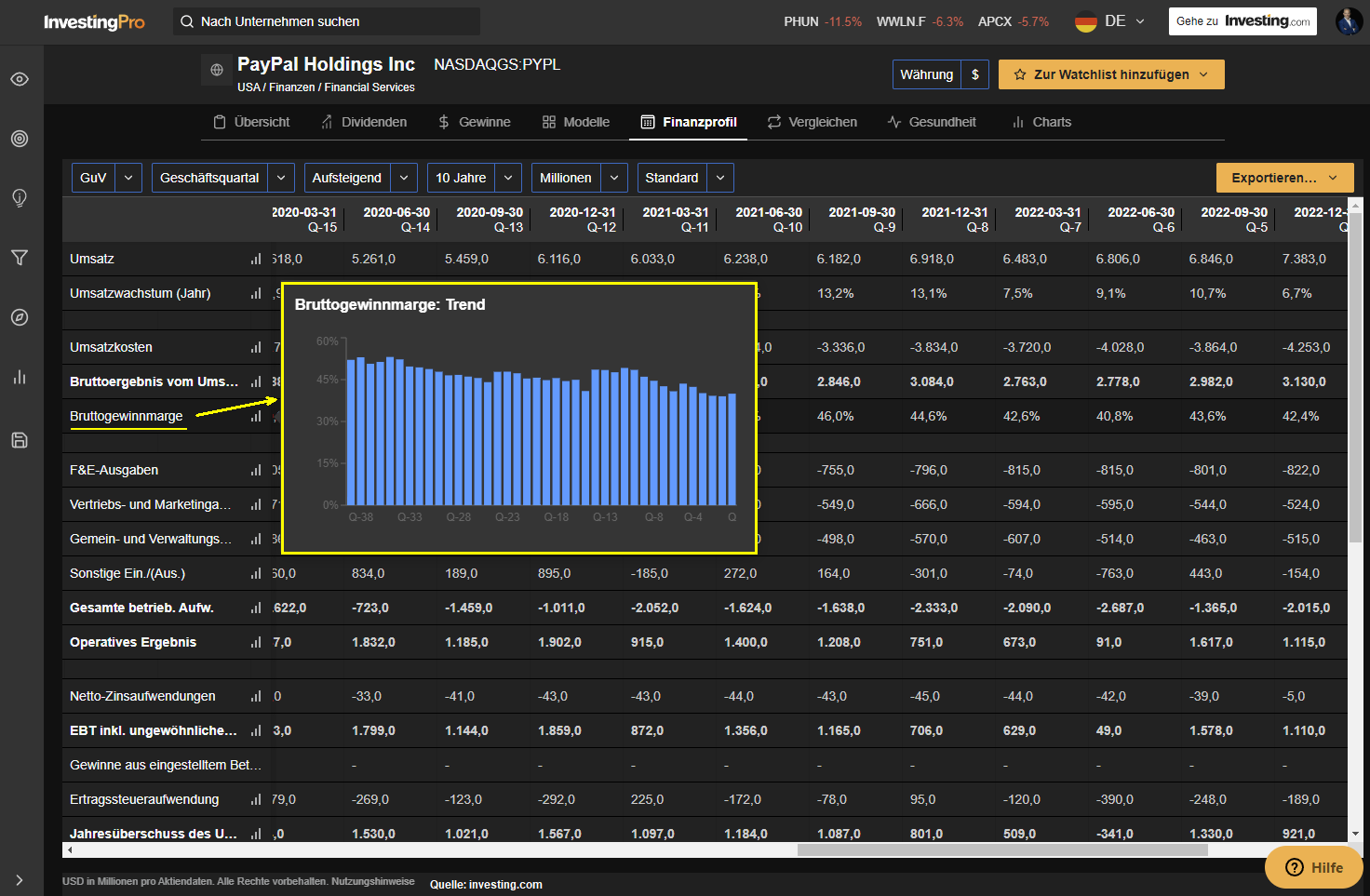
Task: Click the Operatives Ergebnis row label
Action: tap(133, 642)
